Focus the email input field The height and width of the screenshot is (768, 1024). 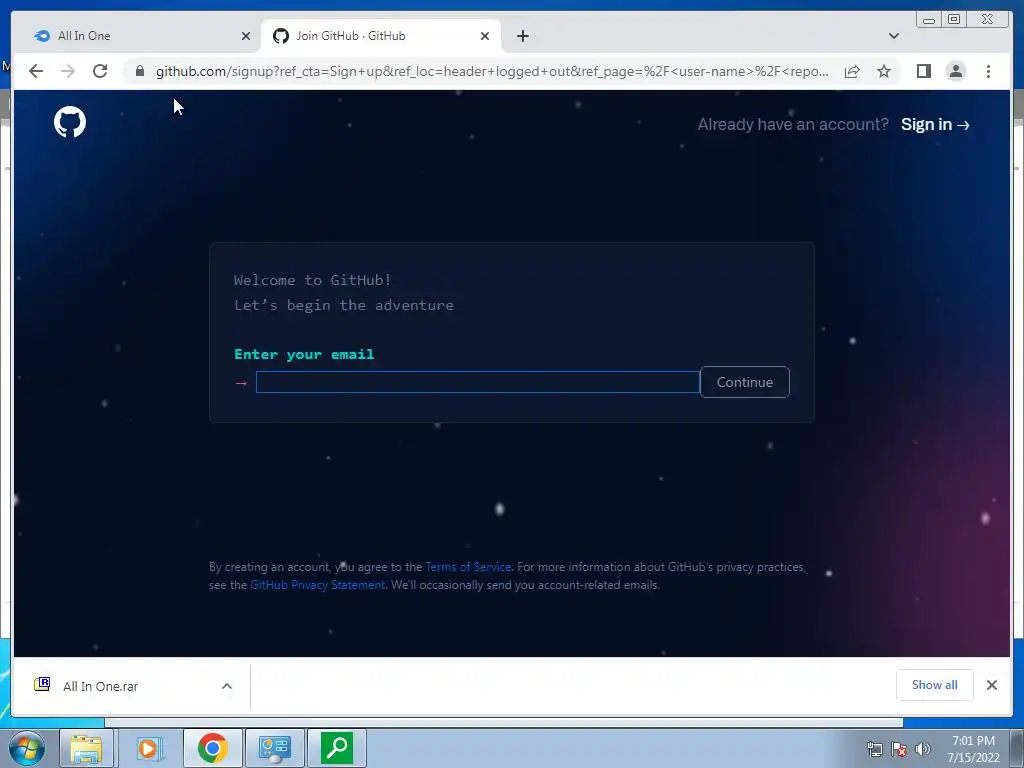pos(477,382)
